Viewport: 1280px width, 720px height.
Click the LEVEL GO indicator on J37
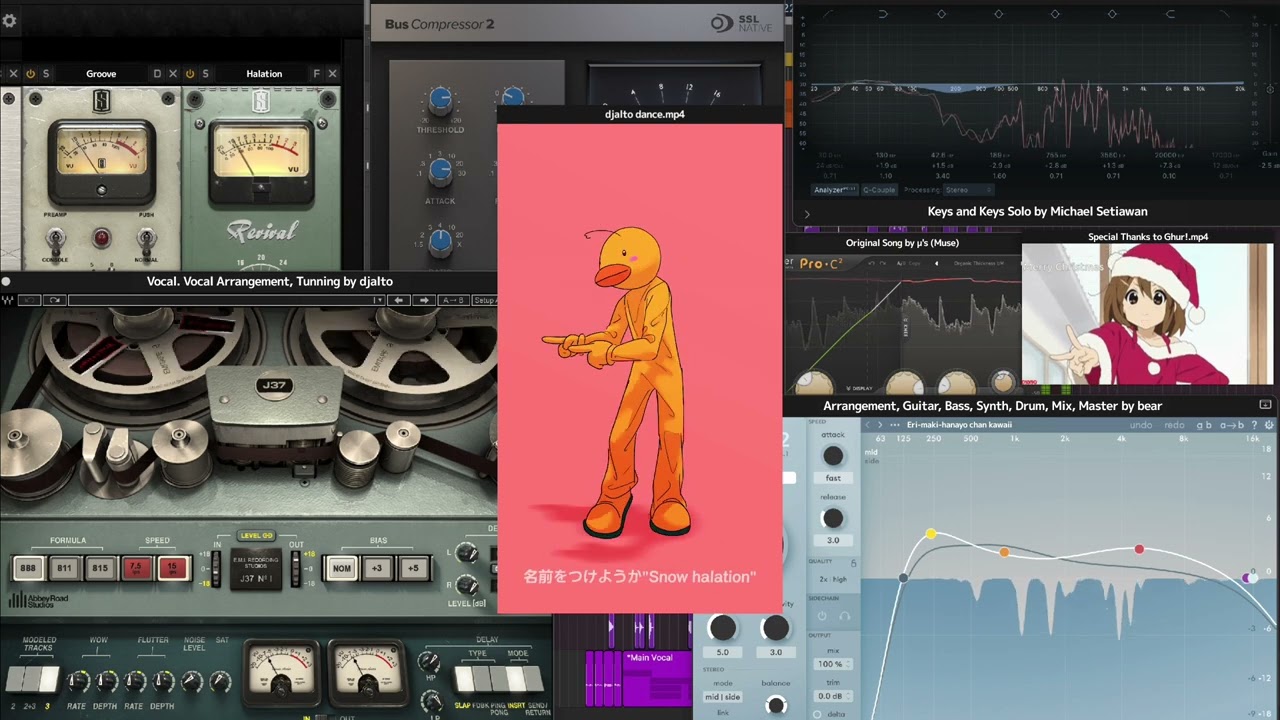pyautogui.click(x=256, y=536)
